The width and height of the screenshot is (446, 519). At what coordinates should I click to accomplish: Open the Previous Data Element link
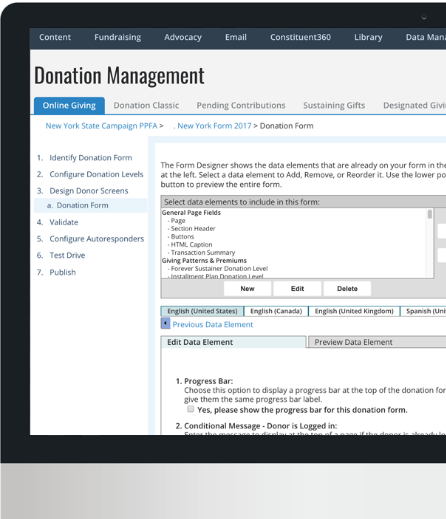pos(213,325)
